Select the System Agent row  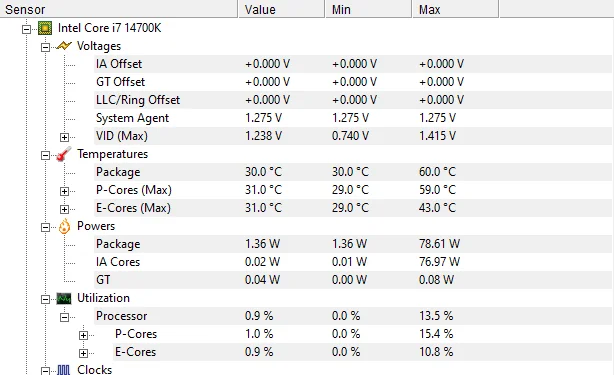353,118
